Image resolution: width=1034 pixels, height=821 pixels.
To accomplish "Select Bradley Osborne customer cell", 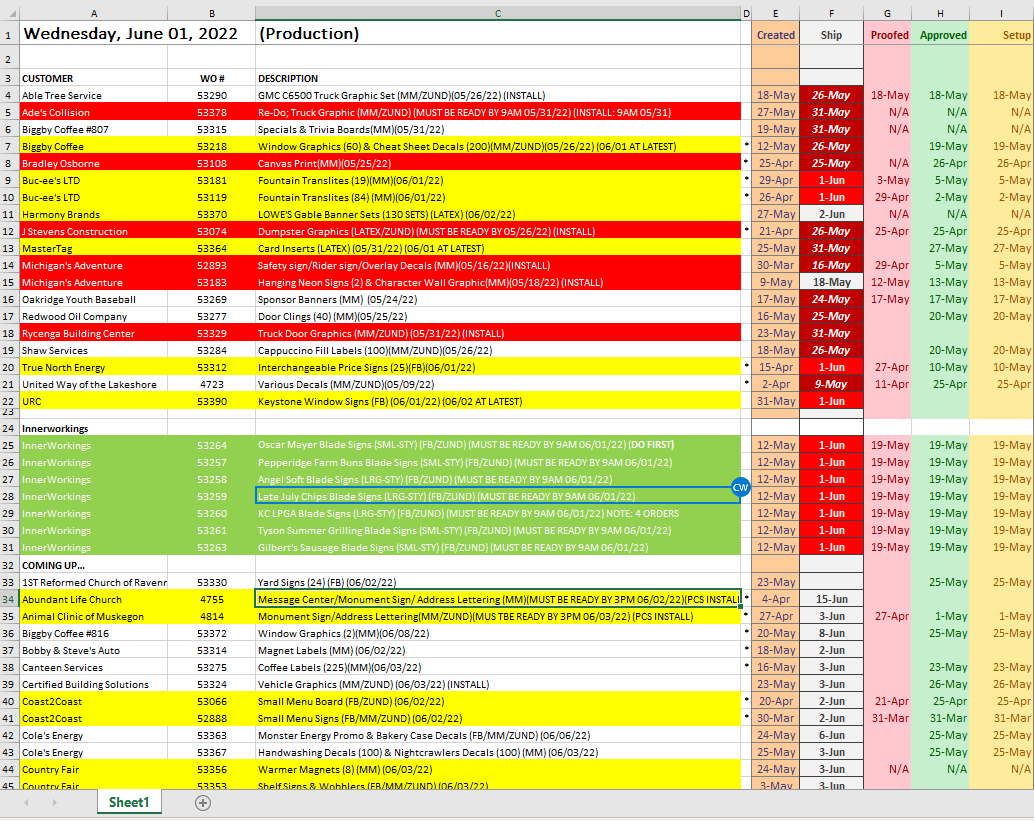I will coord(94,163).
